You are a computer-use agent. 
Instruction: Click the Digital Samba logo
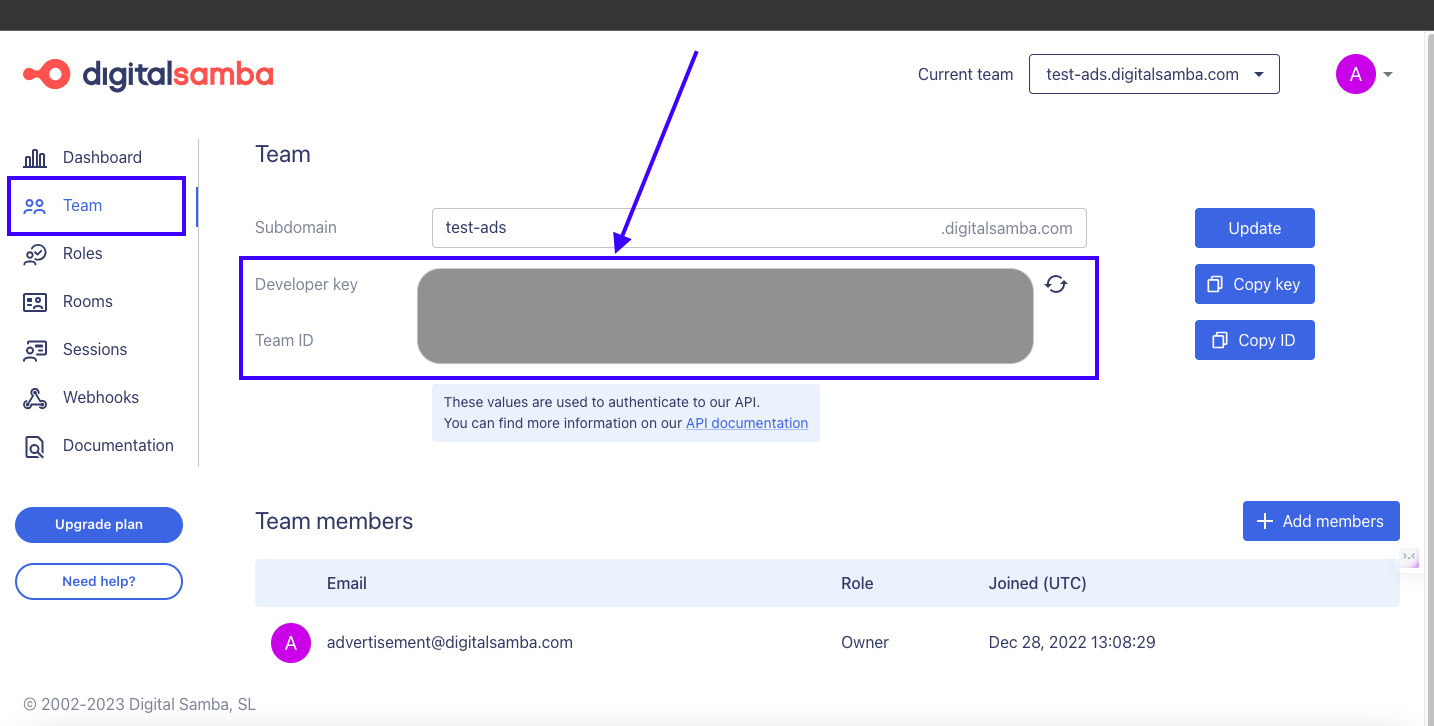[147, 74]
